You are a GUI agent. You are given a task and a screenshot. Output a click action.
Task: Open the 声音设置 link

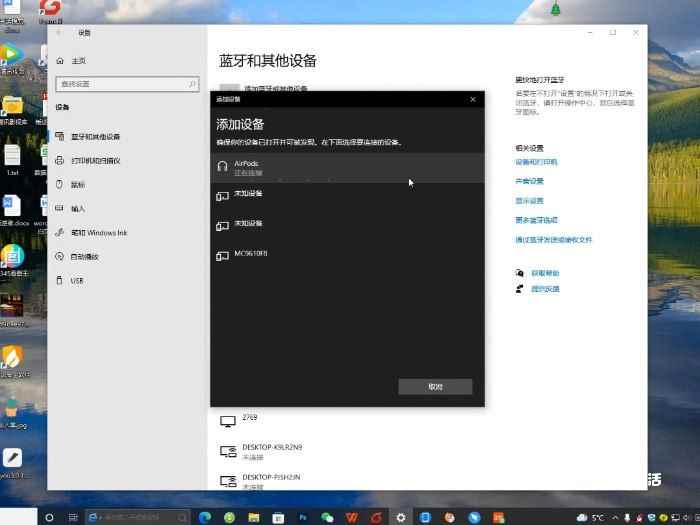pos(529,181)
